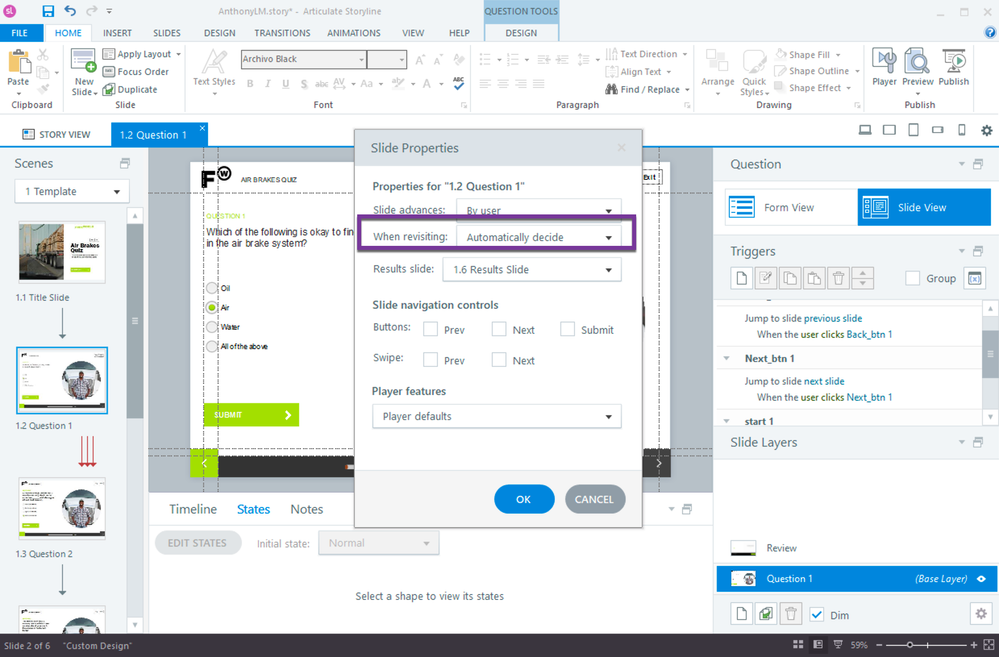
Task: Click the Undo arrow icon
Action: coord(69,11)
